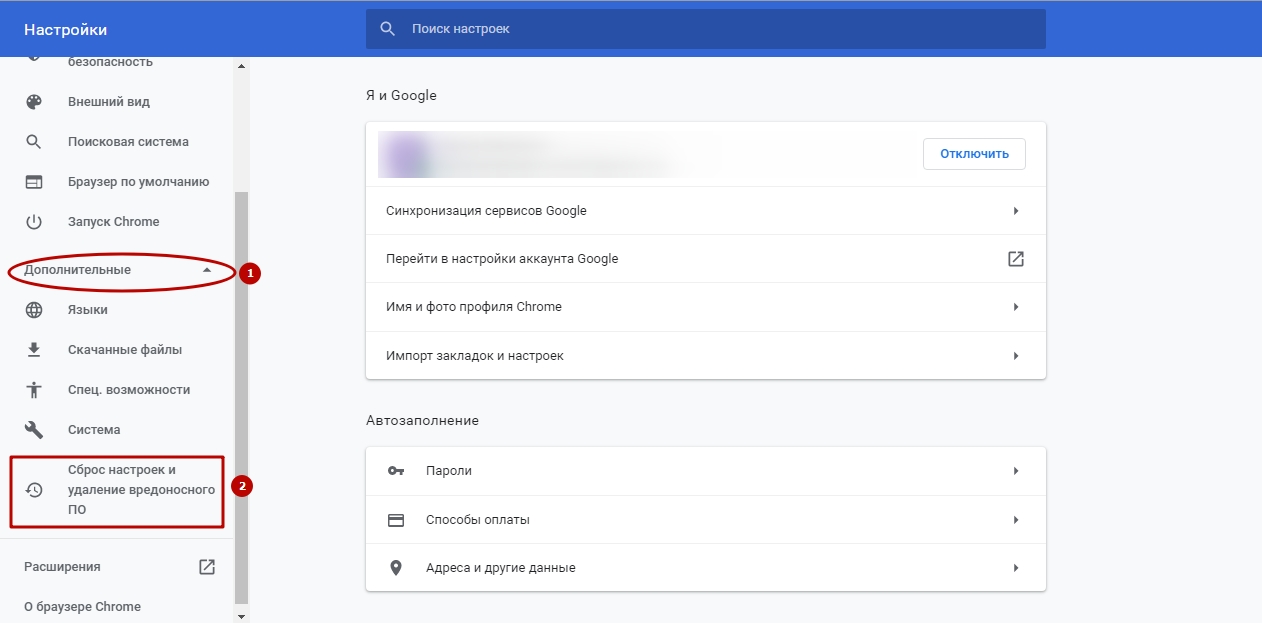Click the card icon in Способы оплаты row
This screenshot has width=1262, height=623.
(396, 520)
